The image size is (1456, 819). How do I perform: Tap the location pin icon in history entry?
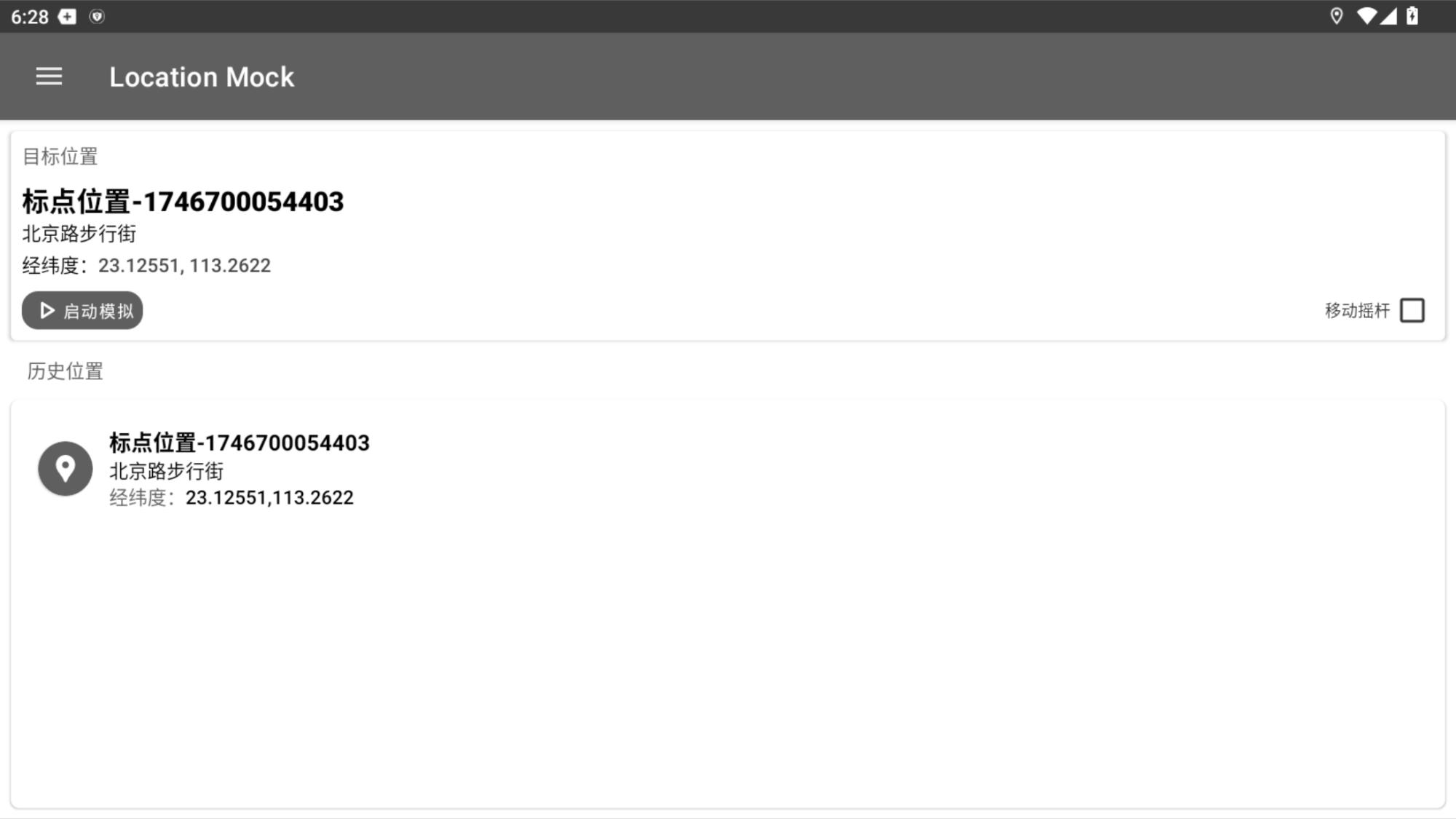(66, 468)
